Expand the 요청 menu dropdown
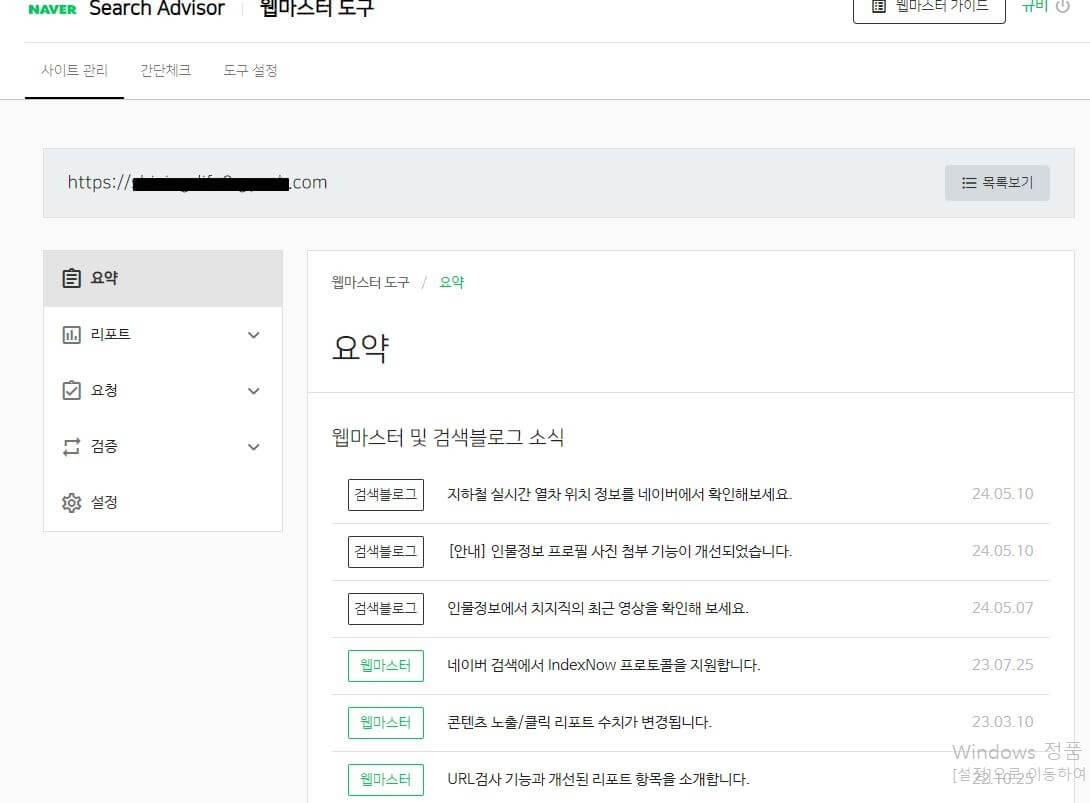 pos(253,390)
